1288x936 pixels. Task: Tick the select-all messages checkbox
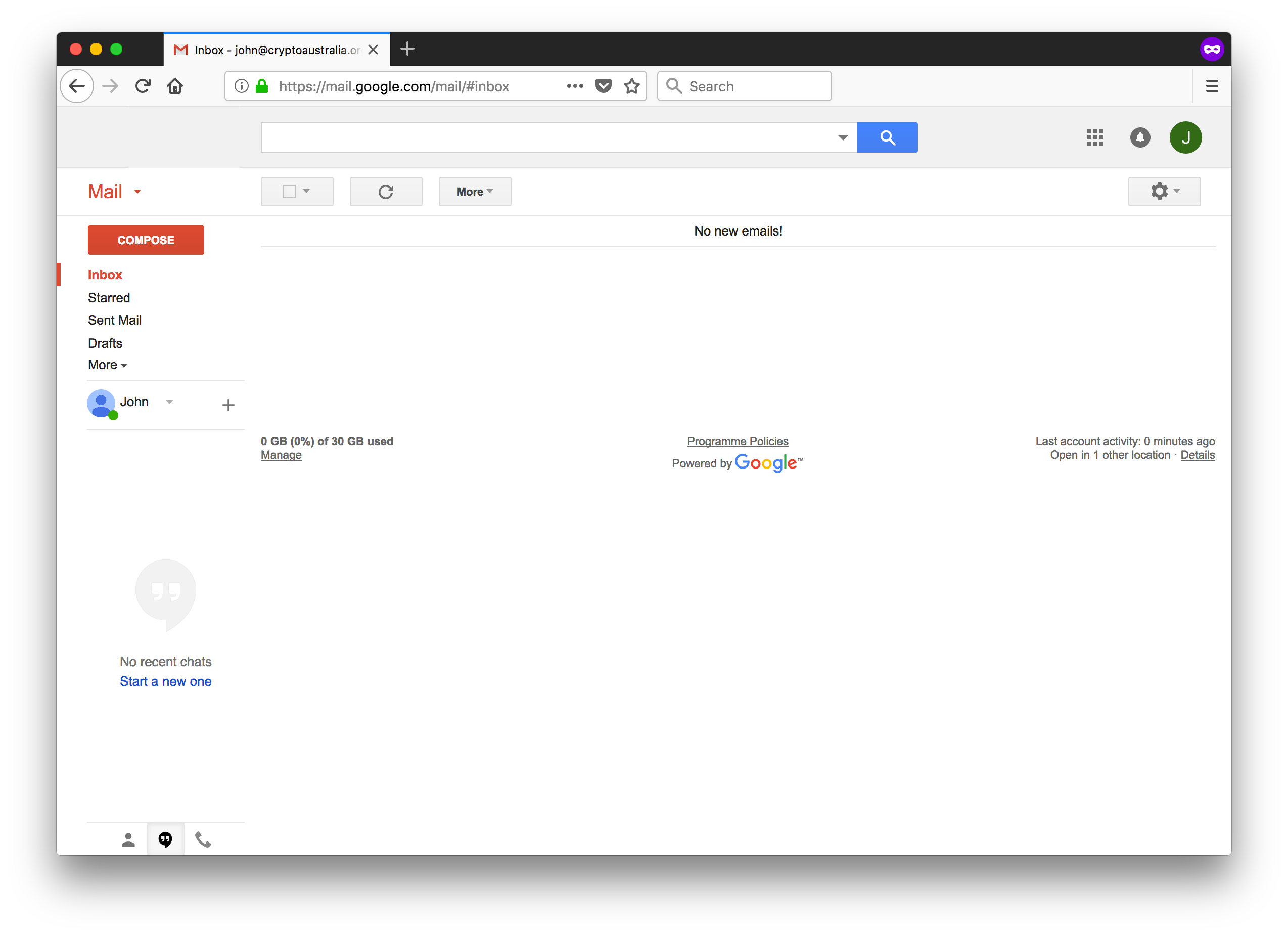pyautogui.click(x=289, y=192)
